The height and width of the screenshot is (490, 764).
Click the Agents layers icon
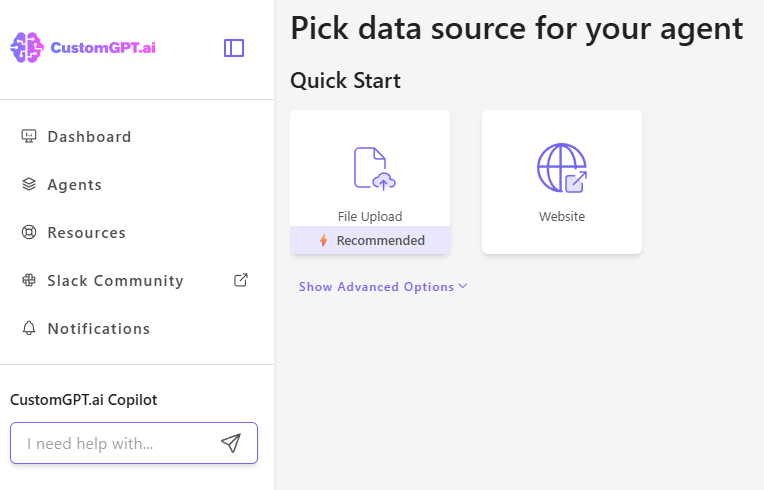[29, 185]
